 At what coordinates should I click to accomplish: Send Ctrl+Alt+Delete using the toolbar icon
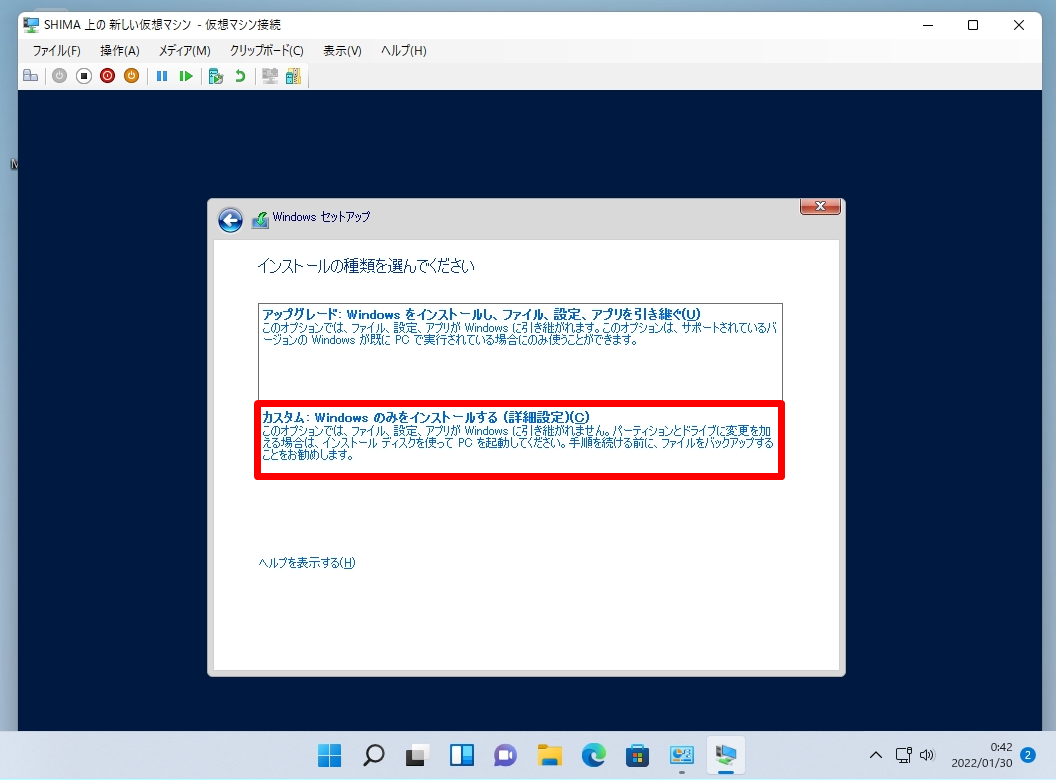click(x=30, y=76)
